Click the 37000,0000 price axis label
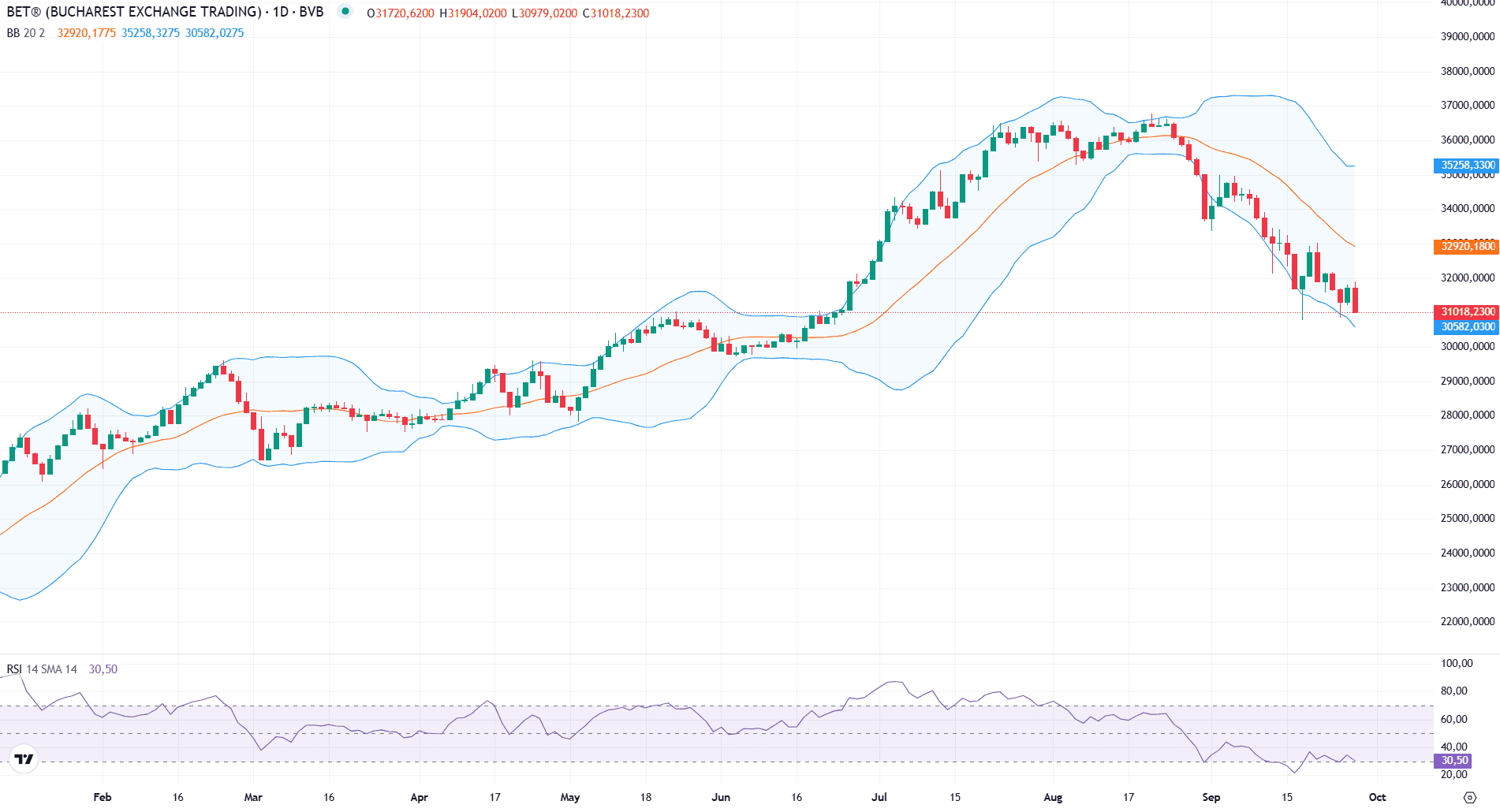Viewport: 1500px width, 812px height. tap(1468, 106)
